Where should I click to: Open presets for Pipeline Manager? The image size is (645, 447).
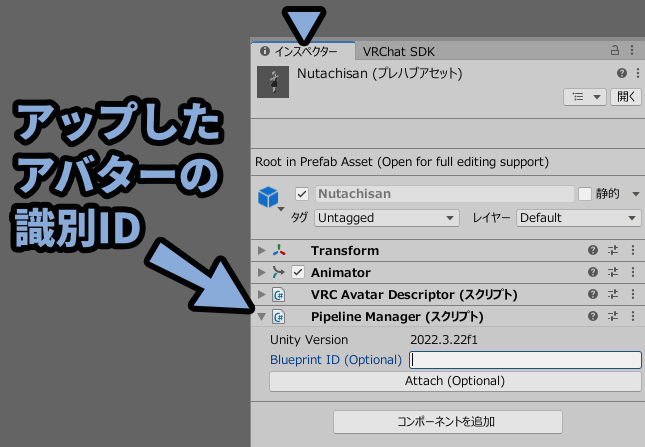tap(613, 316)
